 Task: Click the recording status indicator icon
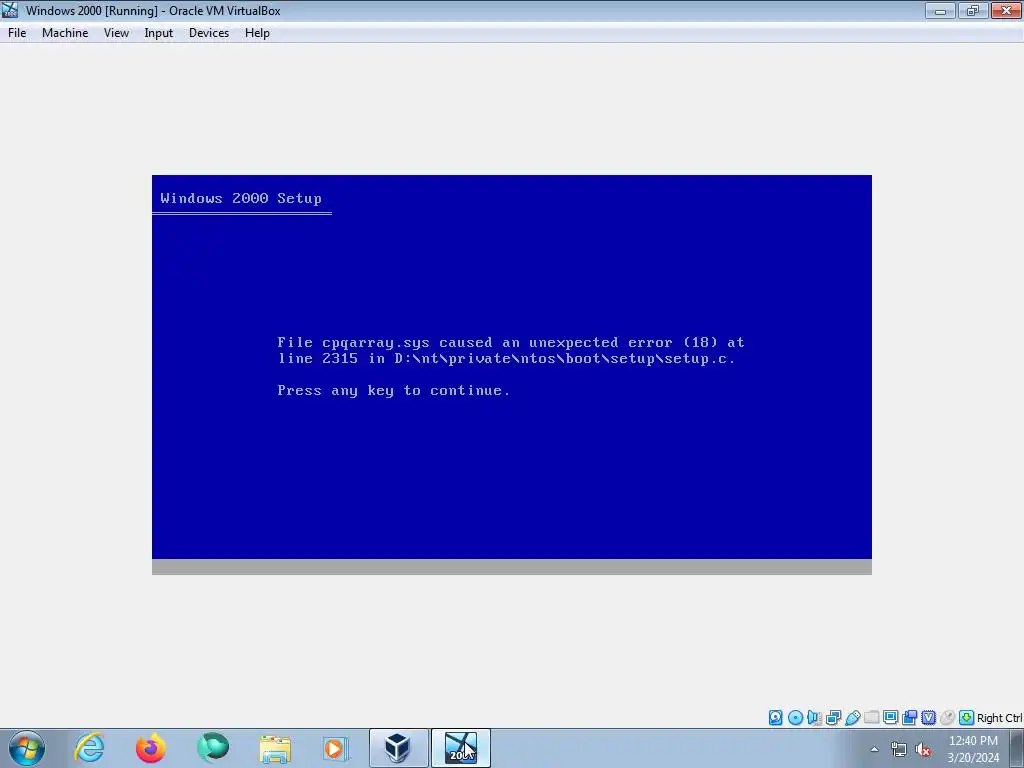pyautogui.click(x=909, y=718)
